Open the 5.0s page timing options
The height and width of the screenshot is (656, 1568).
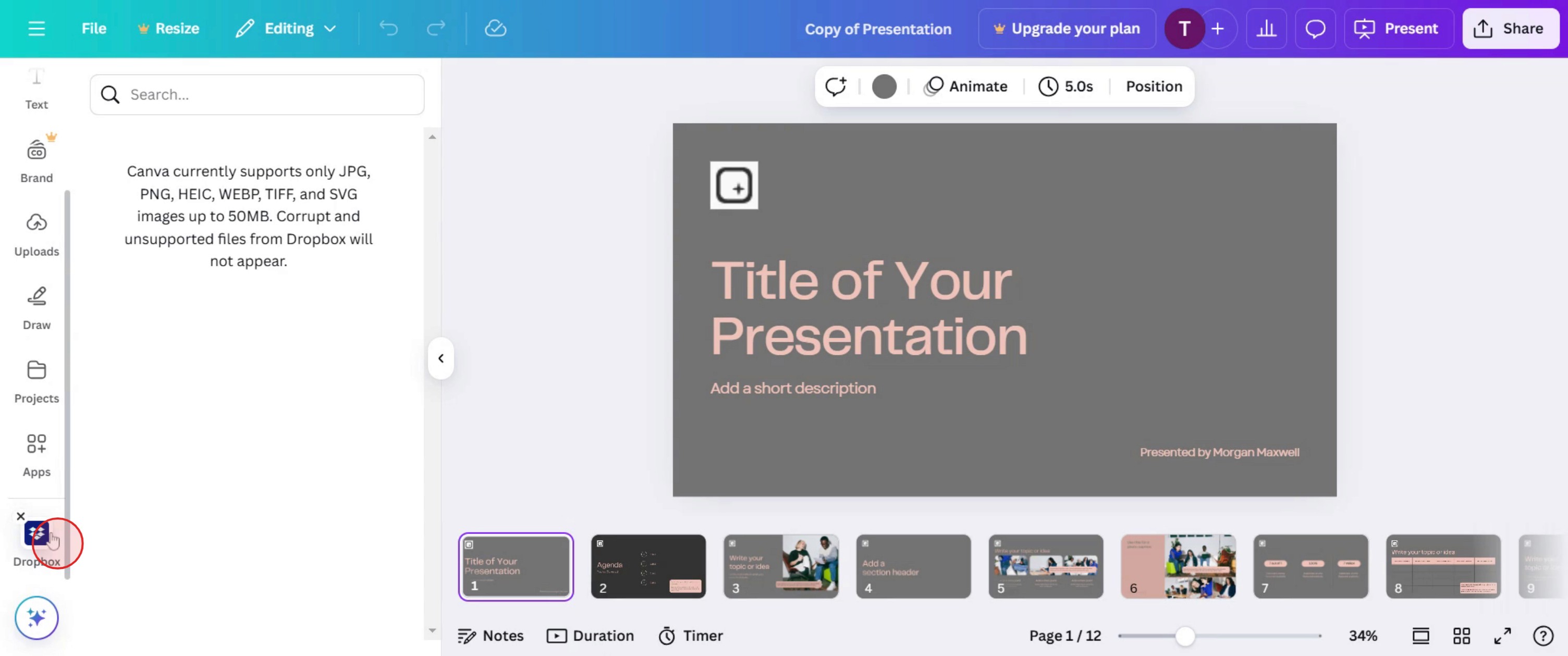point(1066,86)
